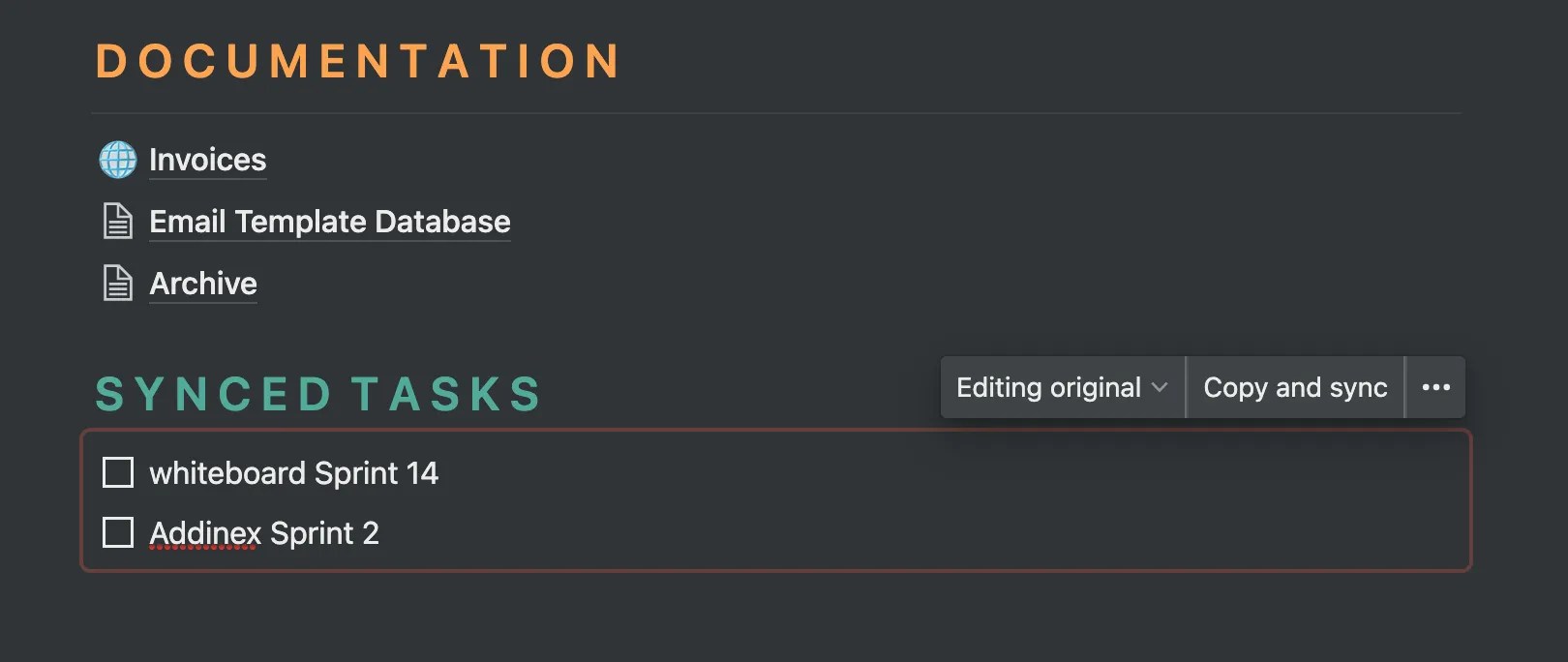Select the checkbox square for Addinex Sprint 2
This screenshot has height=662, width=1568.
point(117,532)
